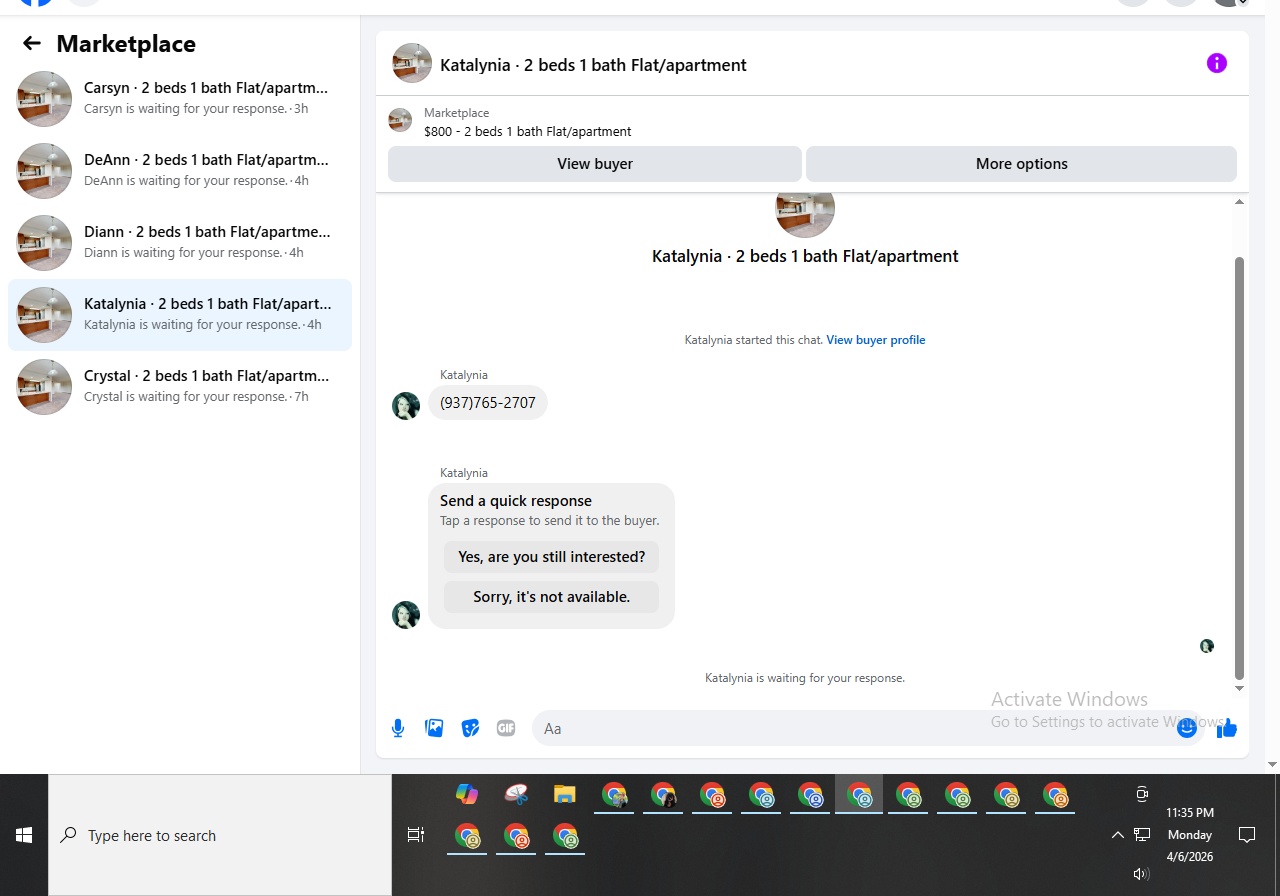The height and width of the screenshot is (896, 1280).
Task: Open Diann's conversation
Action: (x=180, y=242)
